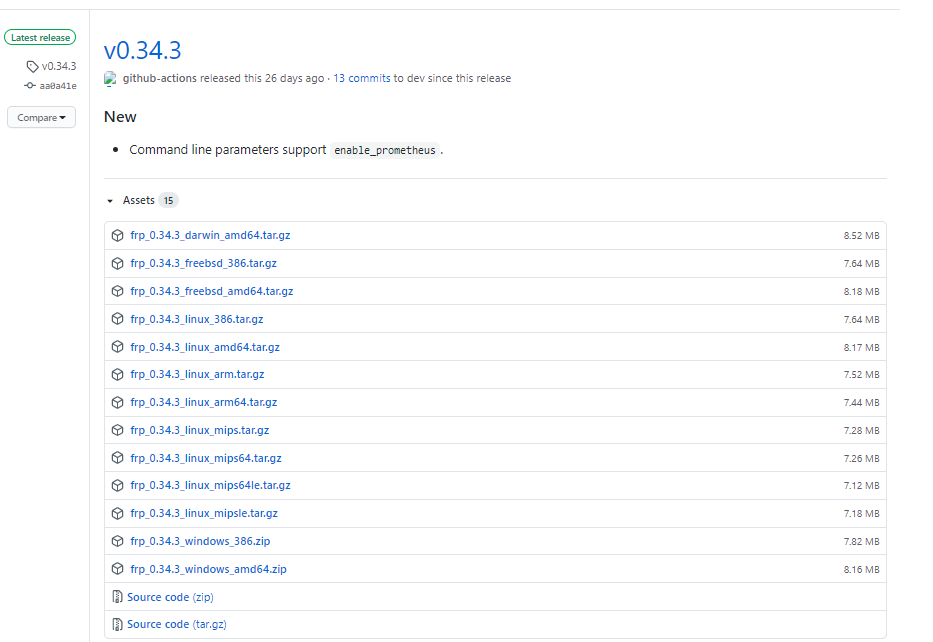Click the 7.26 MB size for linux_mips64
The height and width of the screenshot is (642, 933).
[861, 459]
